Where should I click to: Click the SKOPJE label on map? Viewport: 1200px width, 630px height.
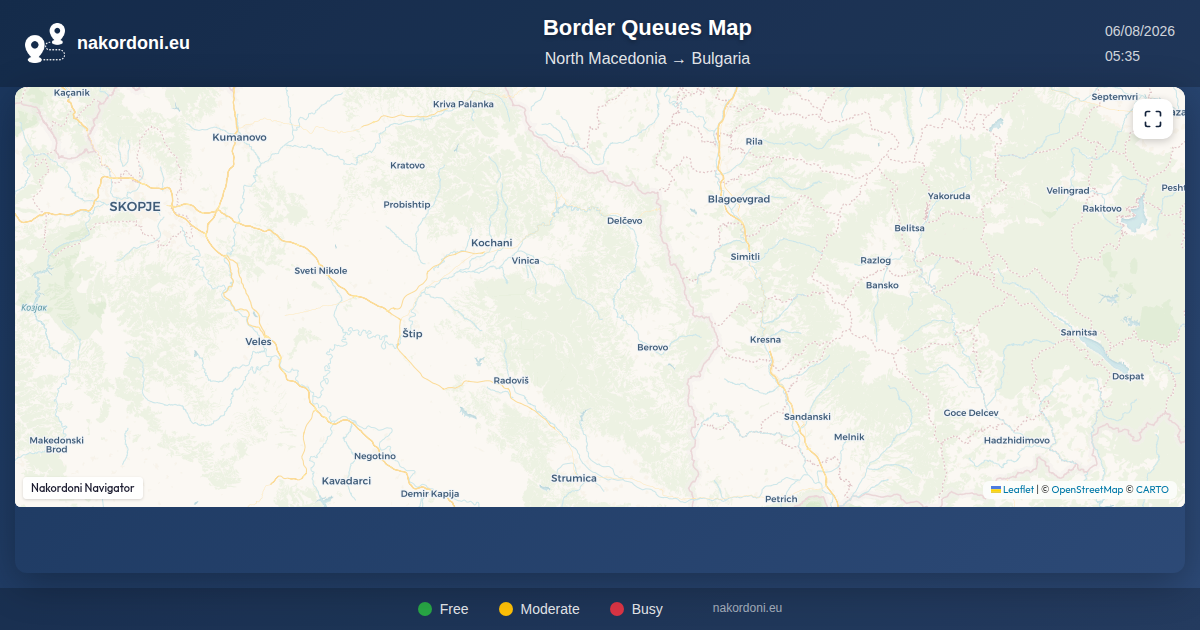(135, 206)
